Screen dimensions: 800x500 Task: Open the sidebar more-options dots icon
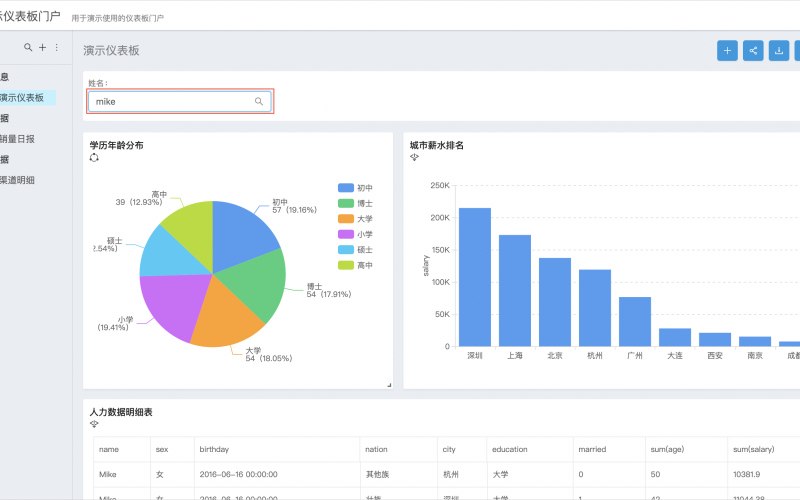pos(57,47)
